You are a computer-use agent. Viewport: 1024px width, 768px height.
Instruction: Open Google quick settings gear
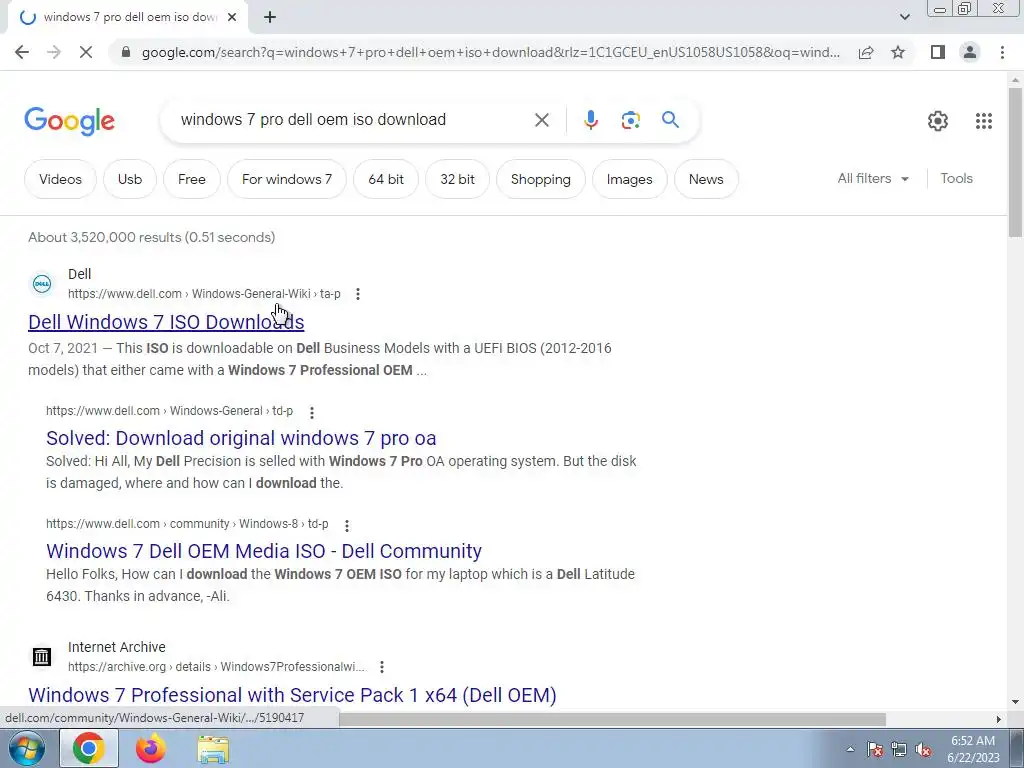(x=938, y=121)
